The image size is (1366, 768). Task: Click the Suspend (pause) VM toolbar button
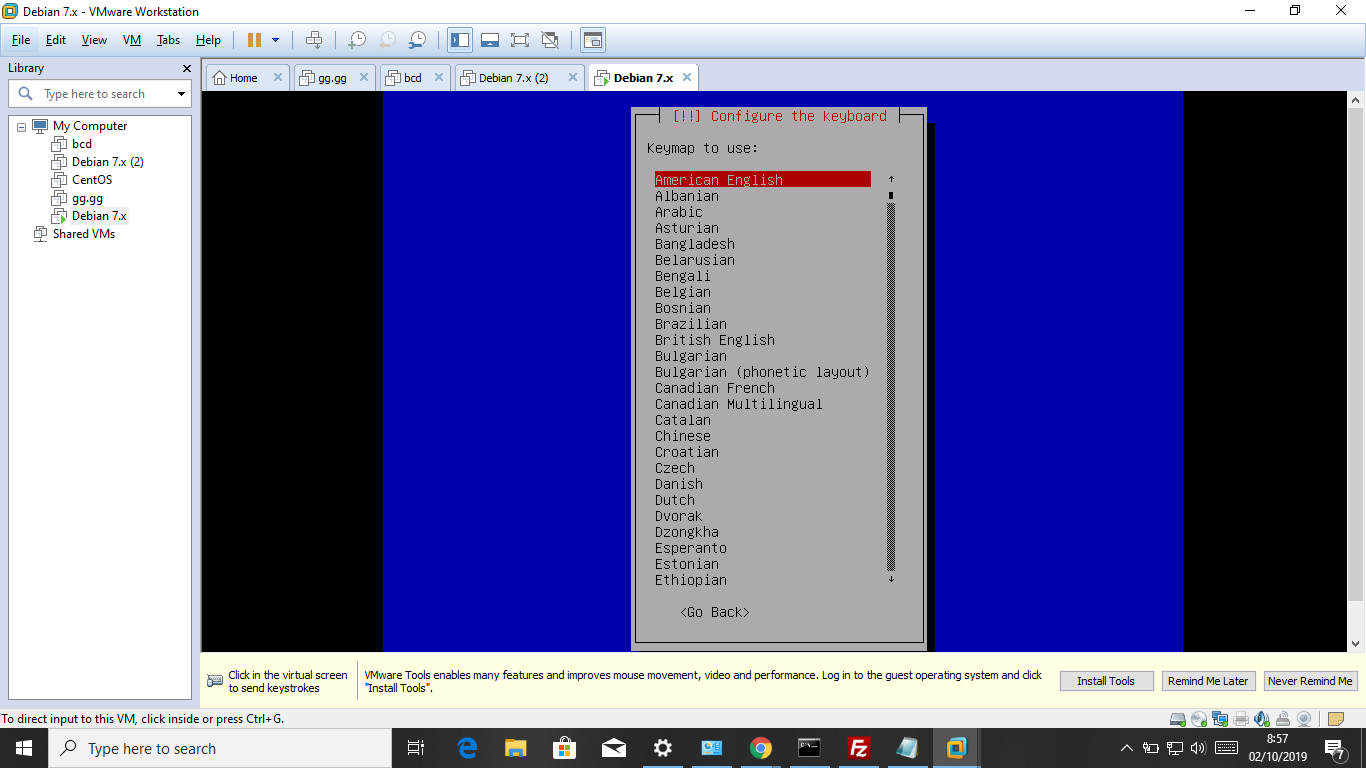tap(254, 40)
